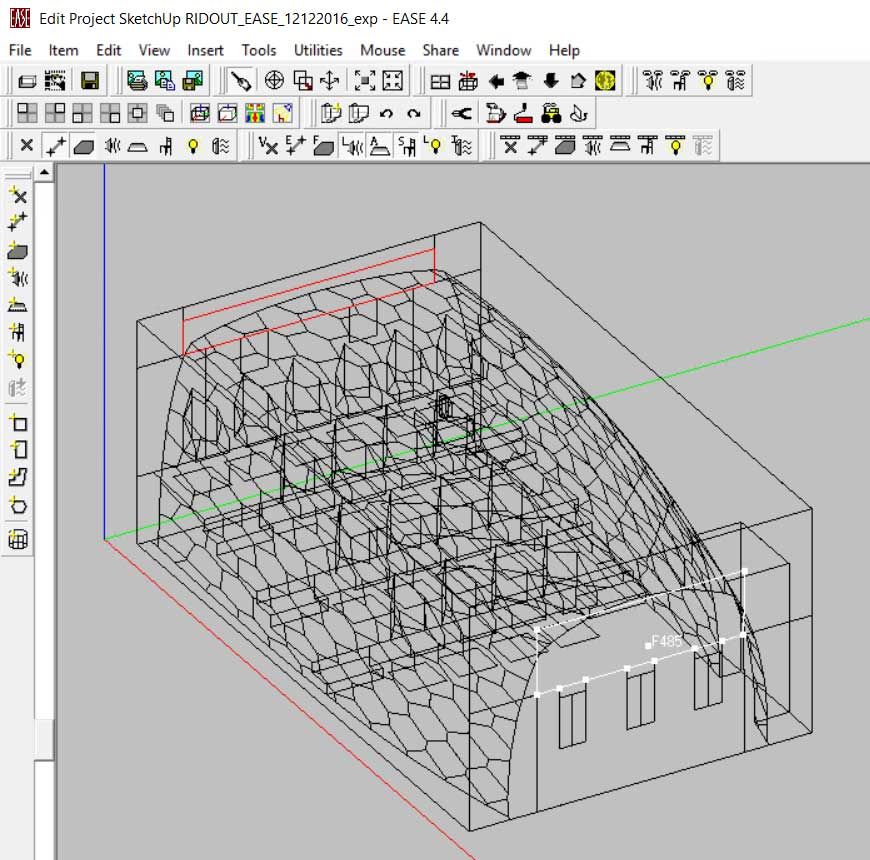Toggle audience area trapezoid icon in third toolbar

point(138,146)
